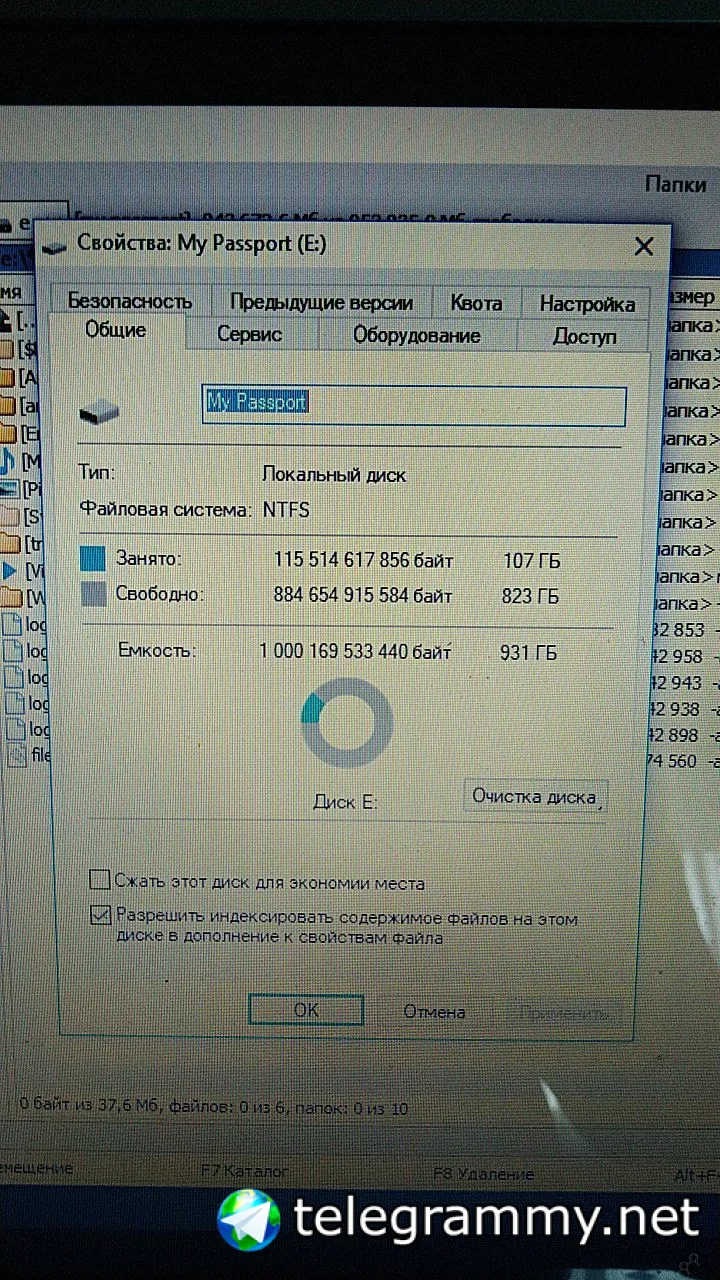Switch to the Сервис tab
The height and width of the screenshot is (1280, 720).
pyautogui.click(x=249, y=335)
